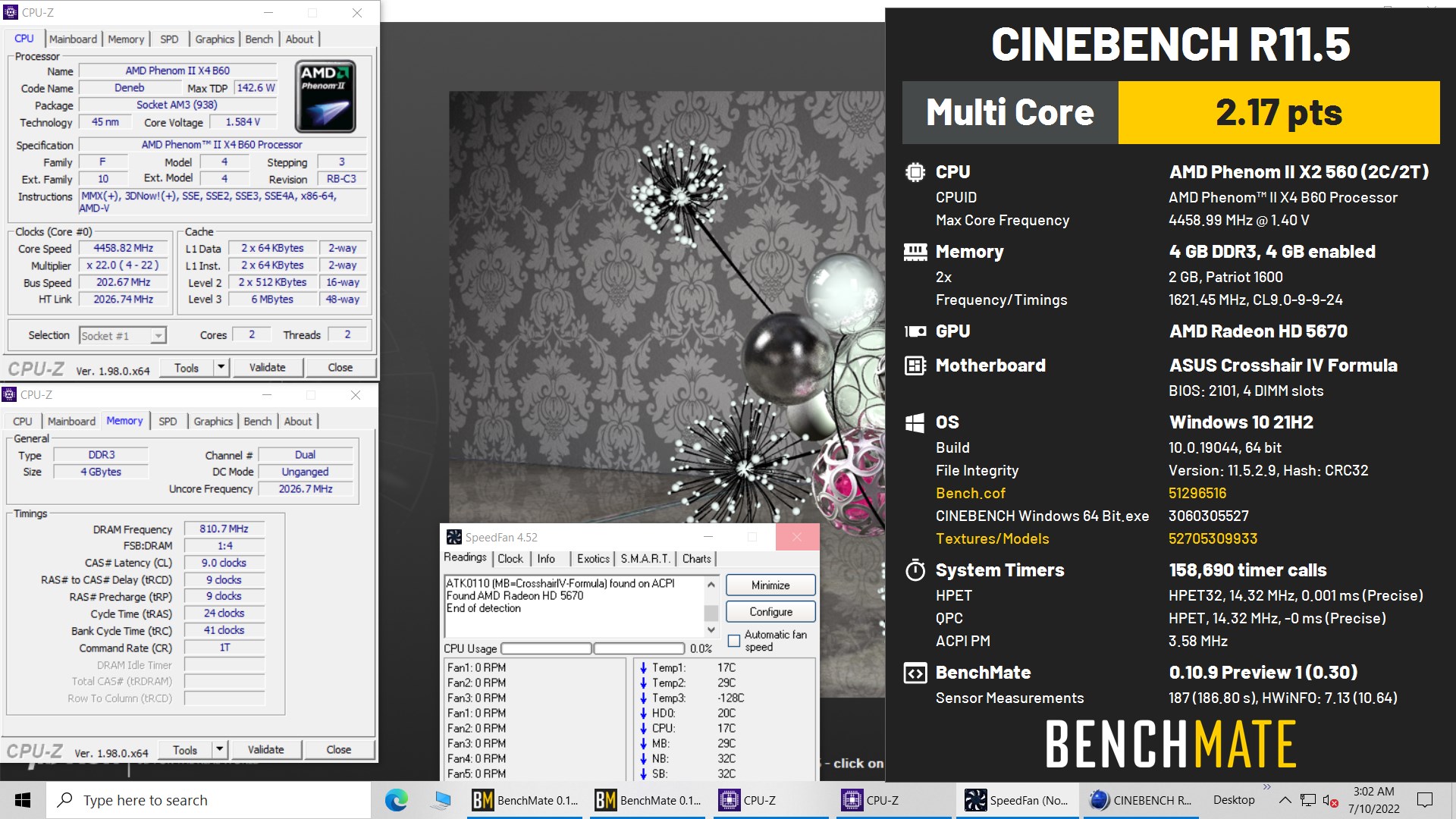
Task: Open CINEBENCH from the taskbar
Action: 1139,800
